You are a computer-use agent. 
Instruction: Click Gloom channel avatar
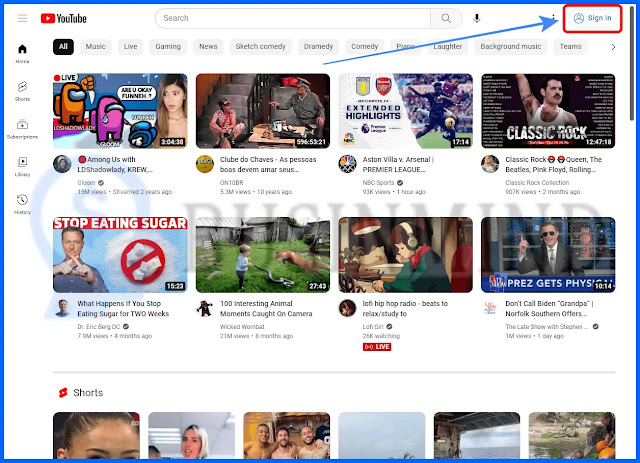(62, 164)
